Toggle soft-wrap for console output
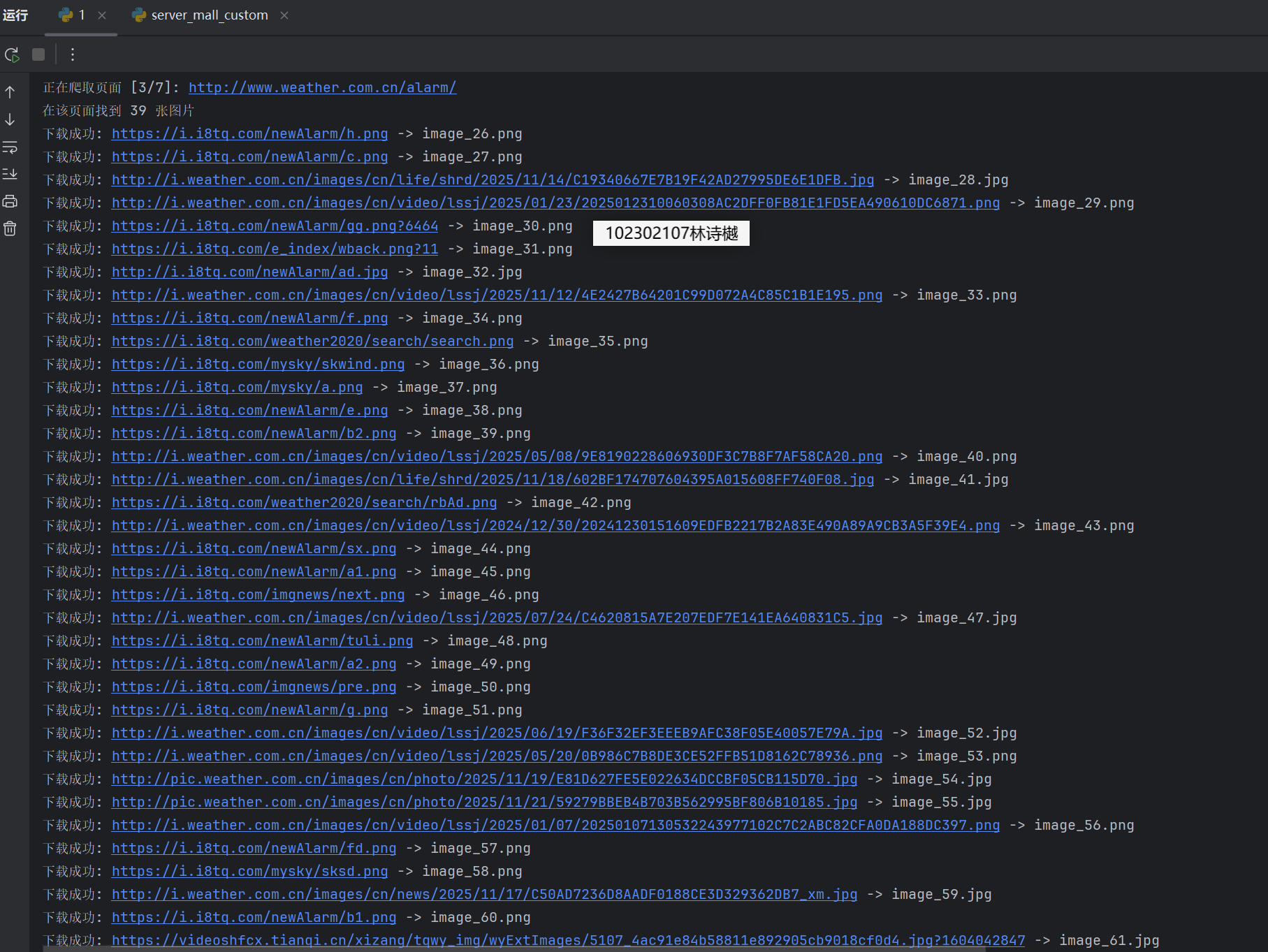This screenshot has width=1268, height=952. coord(10,147)
